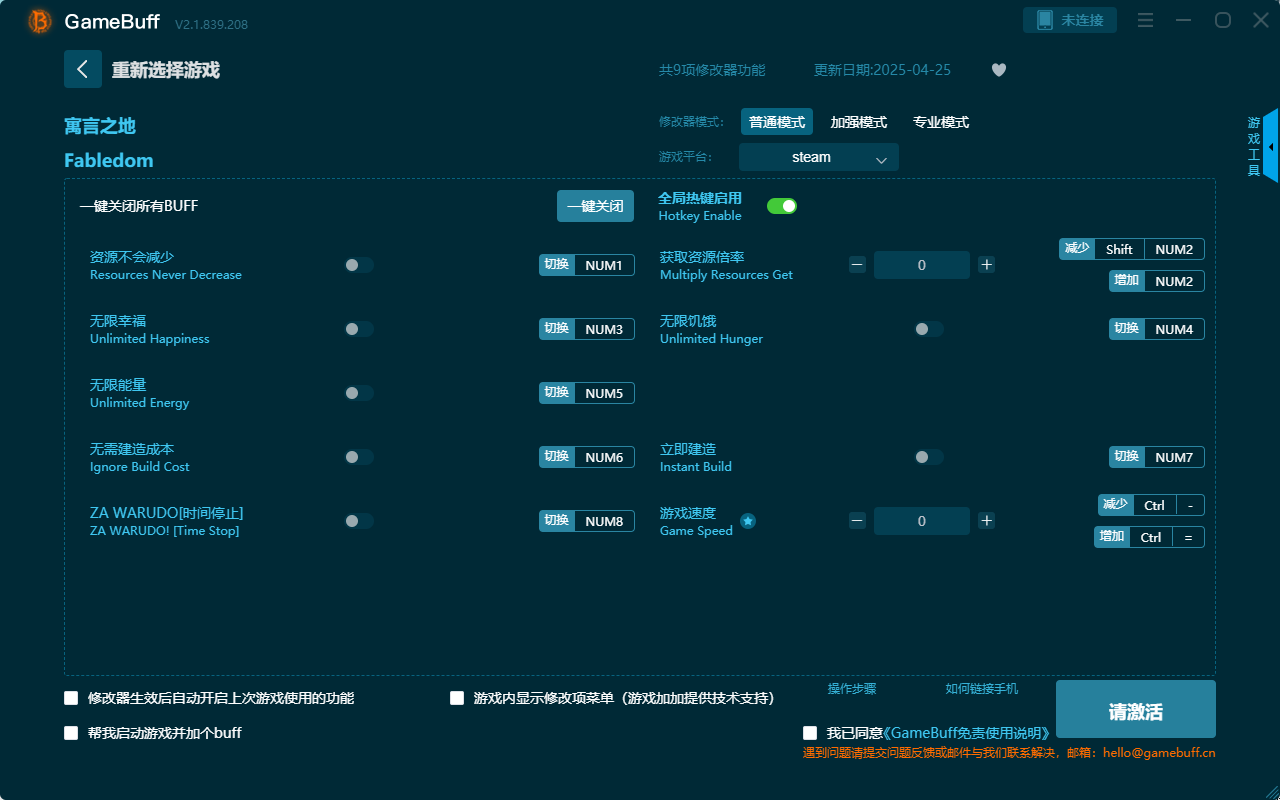Check show in-game cheat menu option

tap(457, 698)
